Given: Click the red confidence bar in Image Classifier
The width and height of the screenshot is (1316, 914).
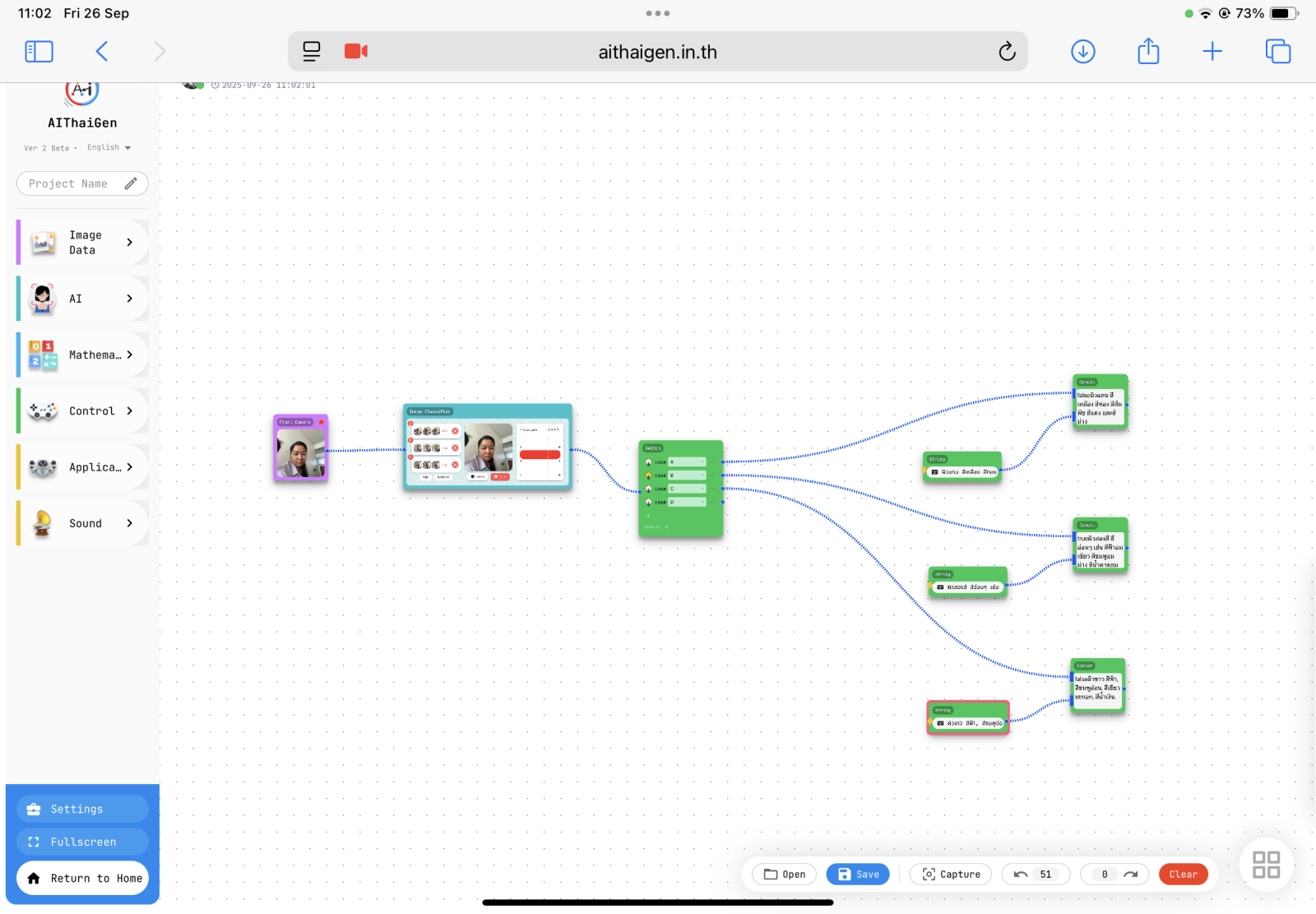Looking at the screenshot, I should tap(540, 455).
